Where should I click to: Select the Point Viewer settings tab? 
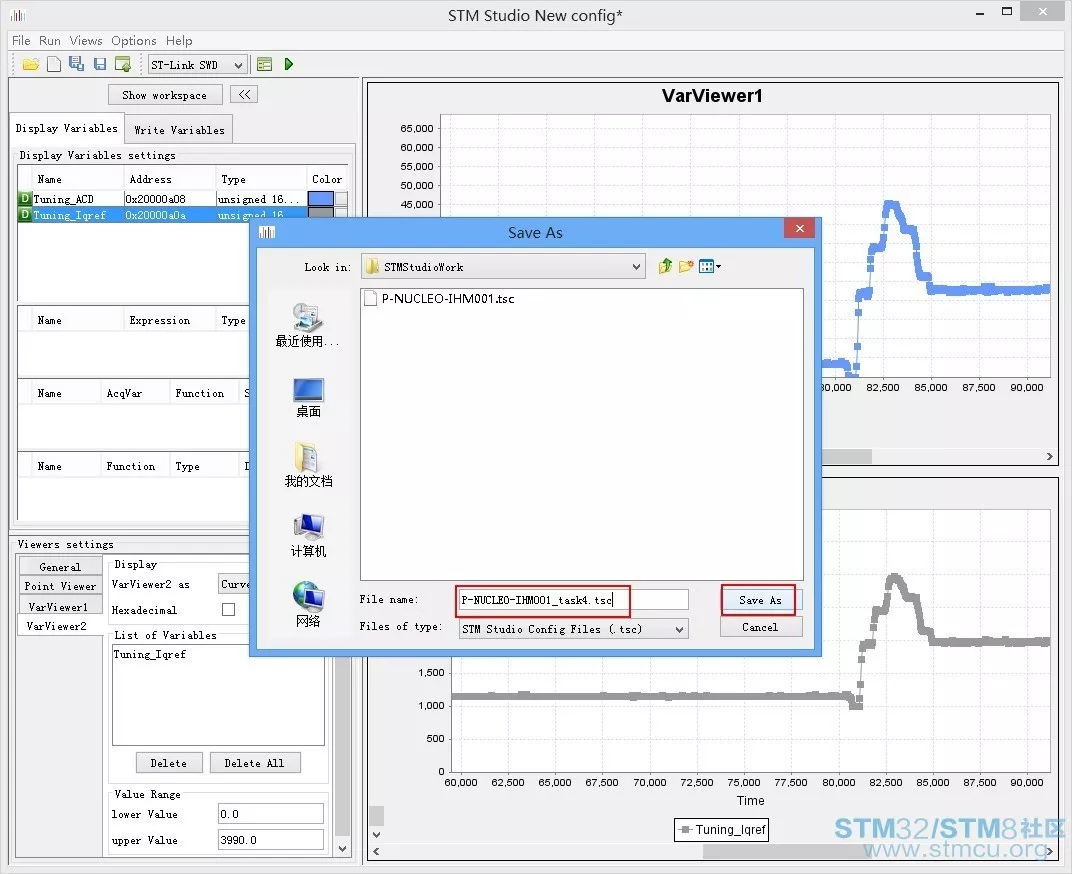tap(60, 586)
